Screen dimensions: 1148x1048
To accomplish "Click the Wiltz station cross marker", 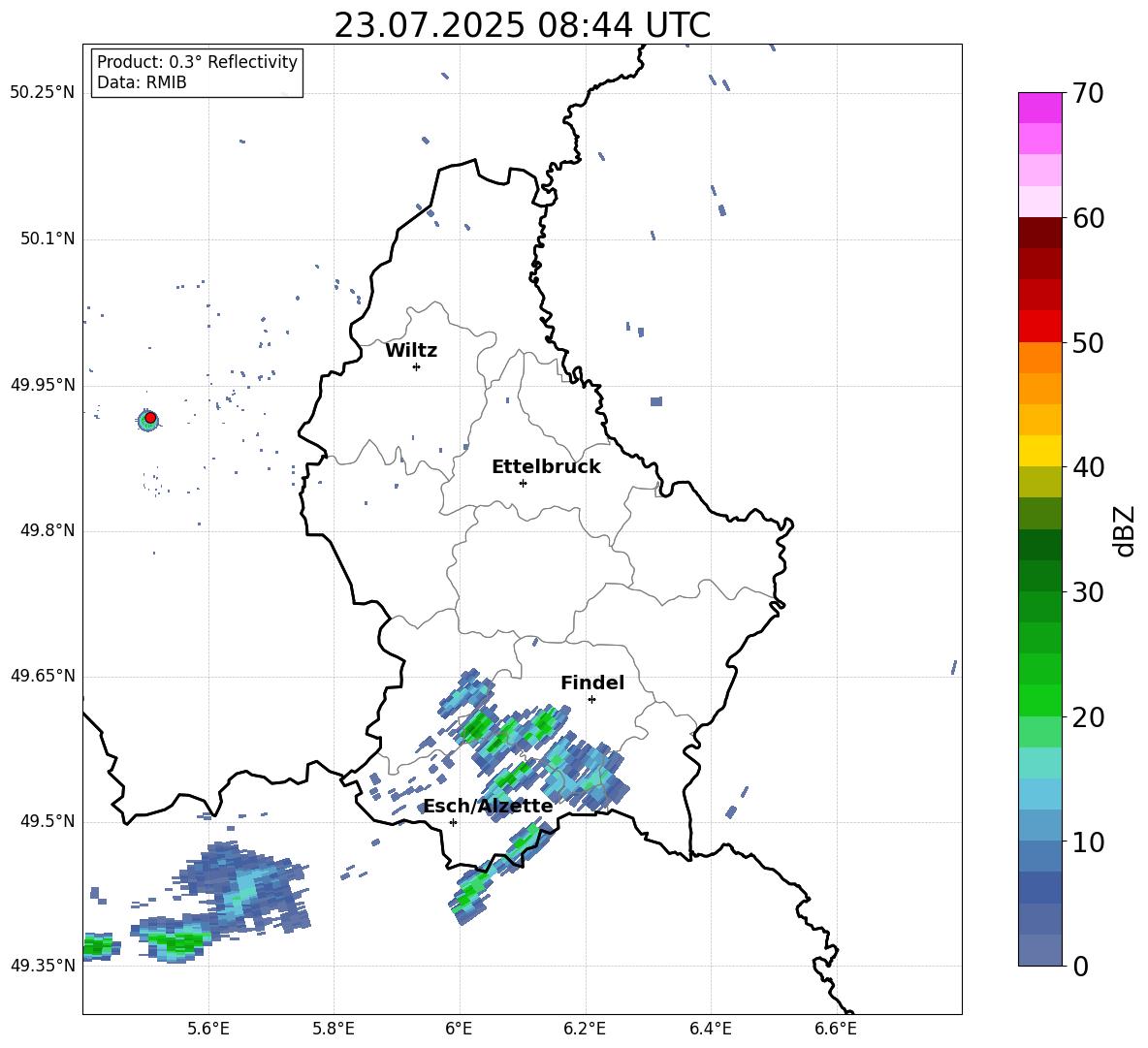I will pyautogui.click(x=416, y=366).
